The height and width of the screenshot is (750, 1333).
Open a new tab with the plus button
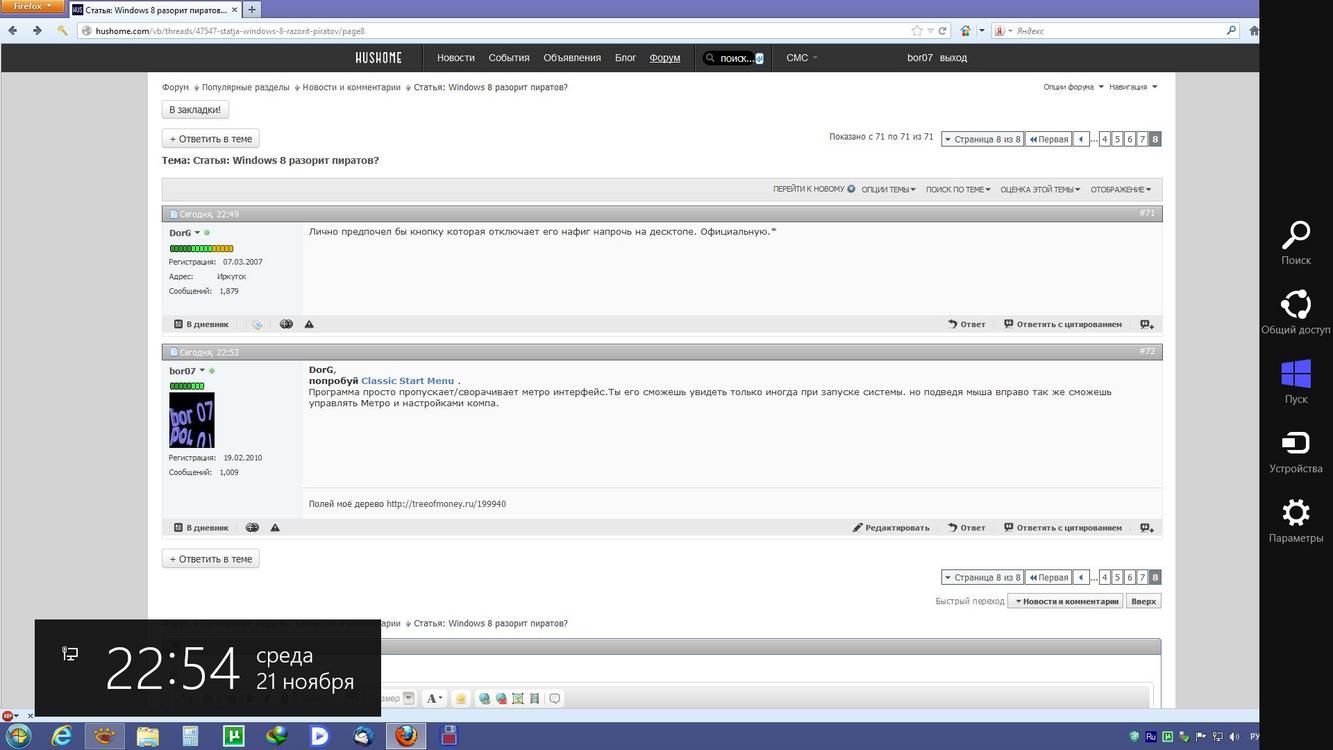click(252, 9)
